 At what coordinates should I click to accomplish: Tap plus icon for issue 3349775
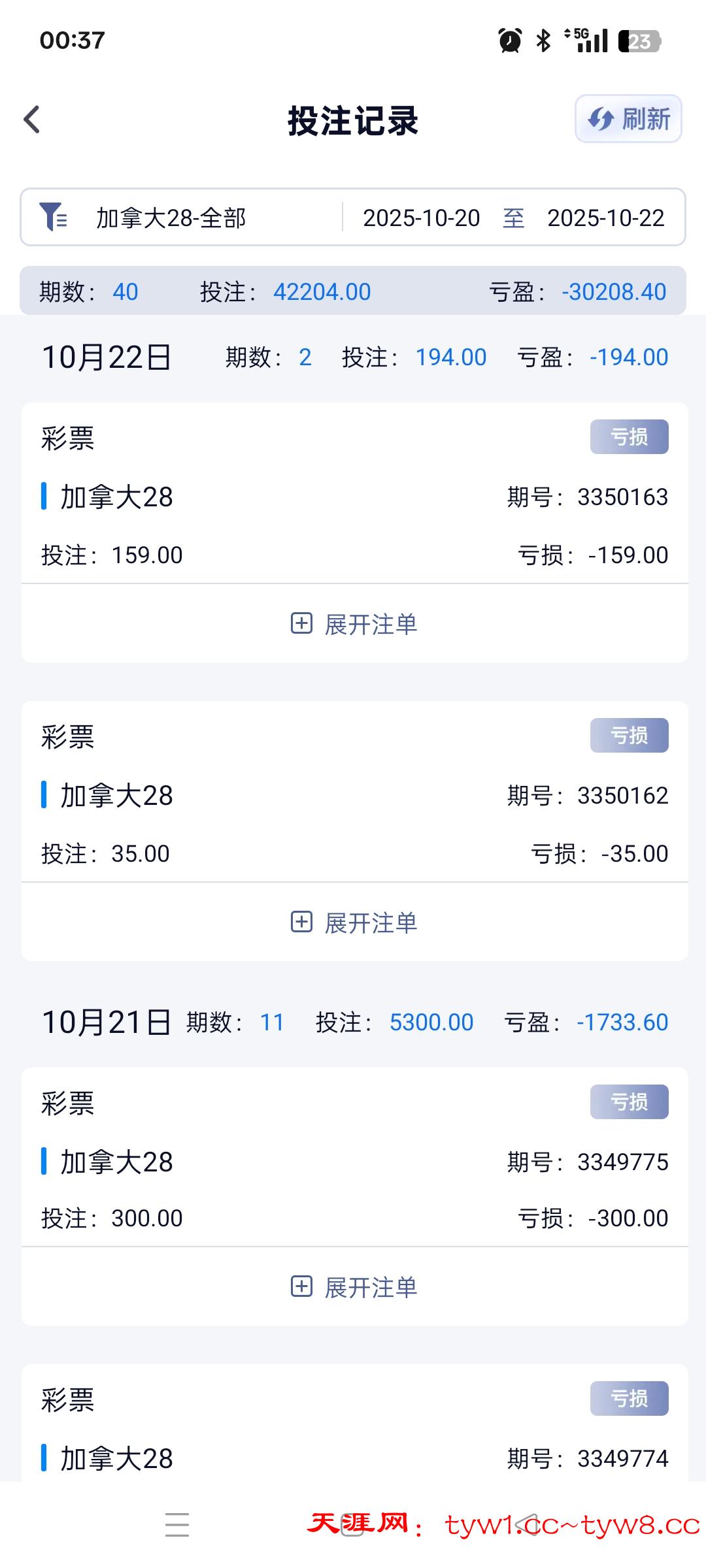[301, 1286]
